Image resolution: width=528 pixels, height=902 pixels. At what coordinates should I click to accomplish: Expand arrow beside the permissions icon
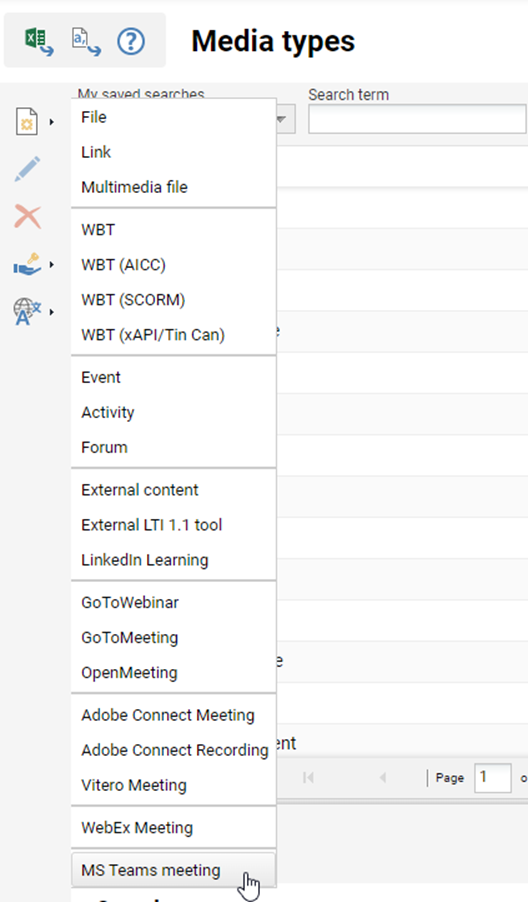point(52,265)
